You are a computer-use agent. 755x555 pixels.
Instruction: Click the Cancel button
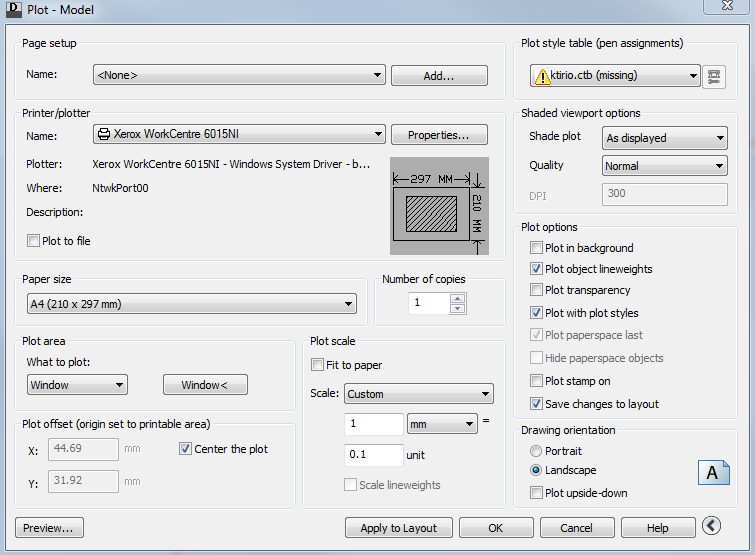tap(577, 528)
